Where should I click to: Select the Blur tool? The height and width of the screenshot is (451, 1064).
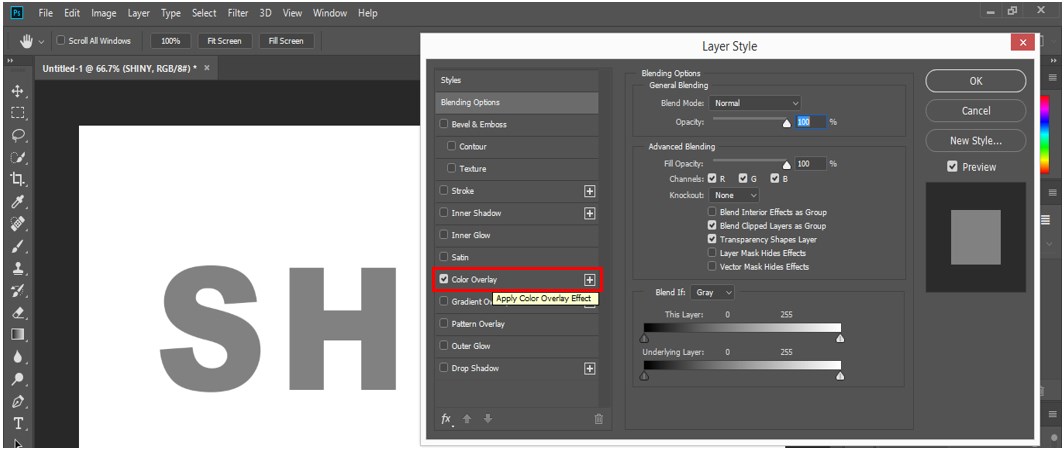[18, 357]
